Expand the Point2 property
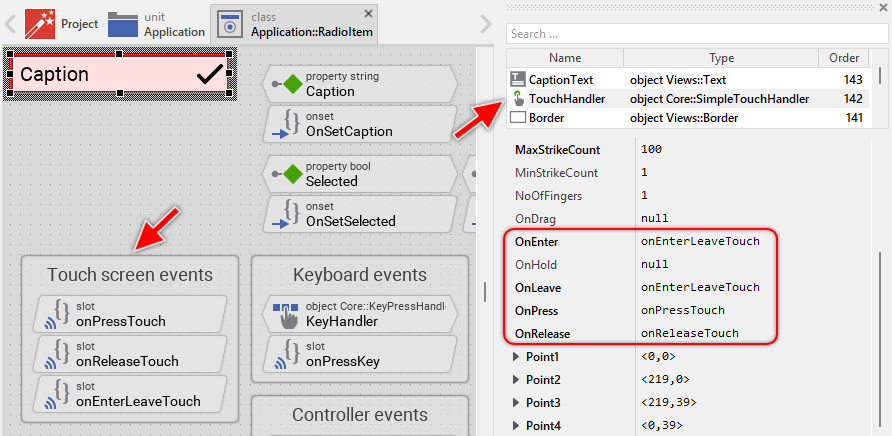The image size is (892, 436). 517,380
